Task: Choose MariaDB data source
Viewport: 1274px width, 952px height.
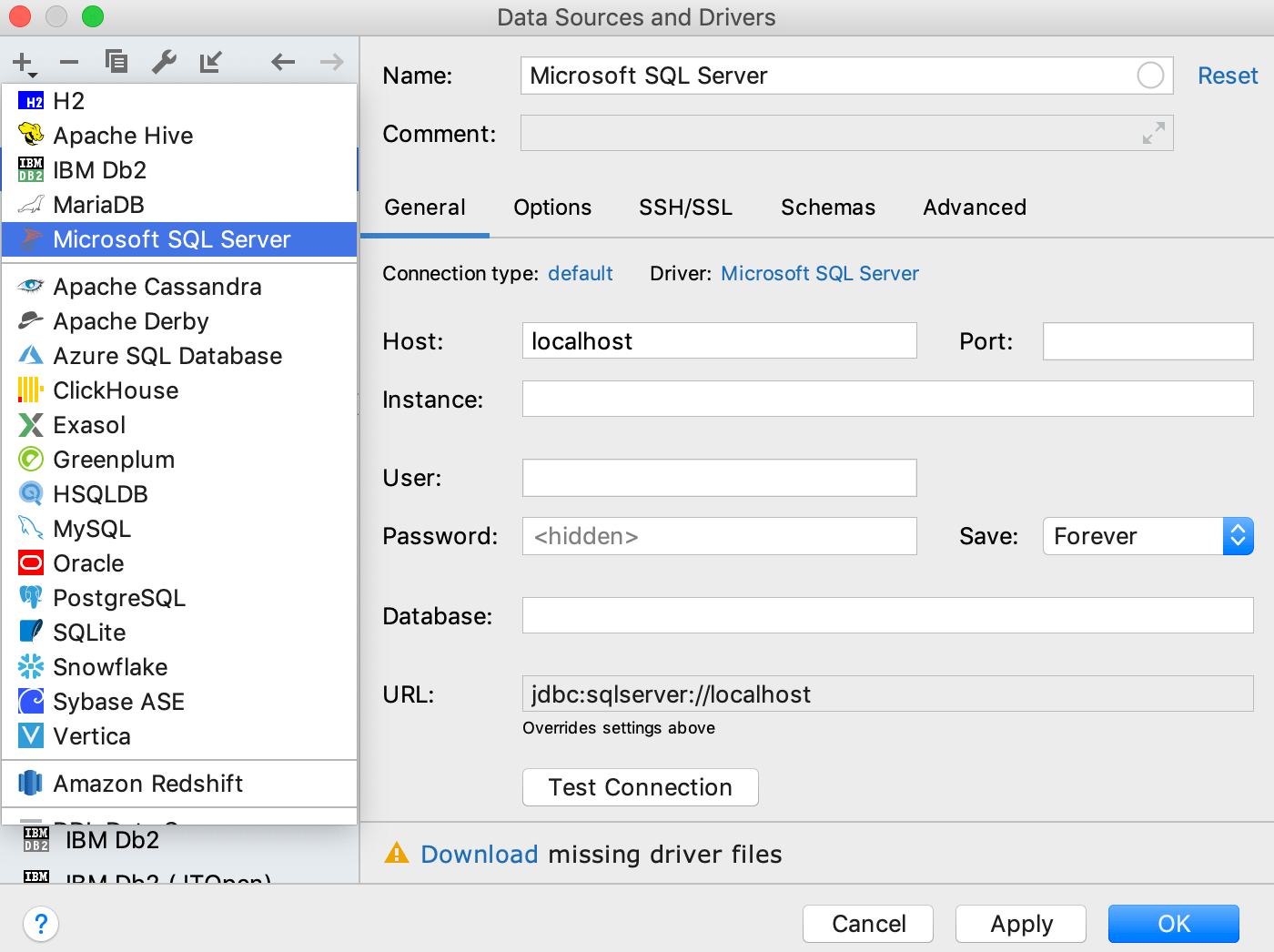Action: click(x=179, y=205)
